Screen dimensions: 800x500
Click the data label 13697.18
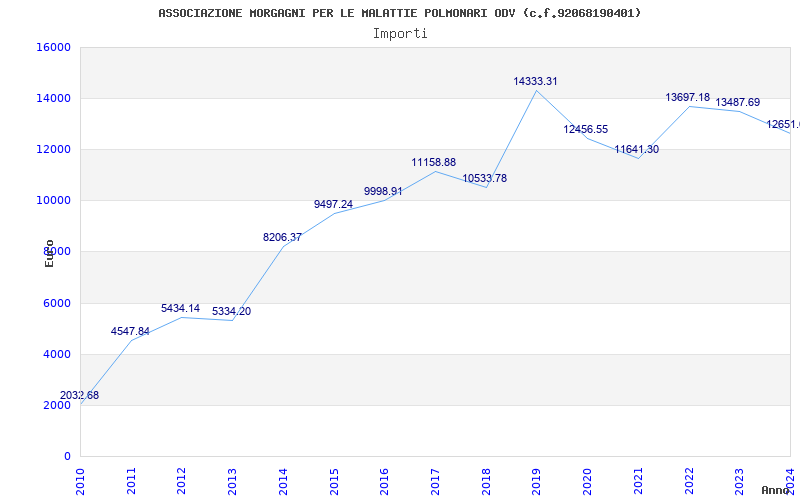tap(688, 97)
